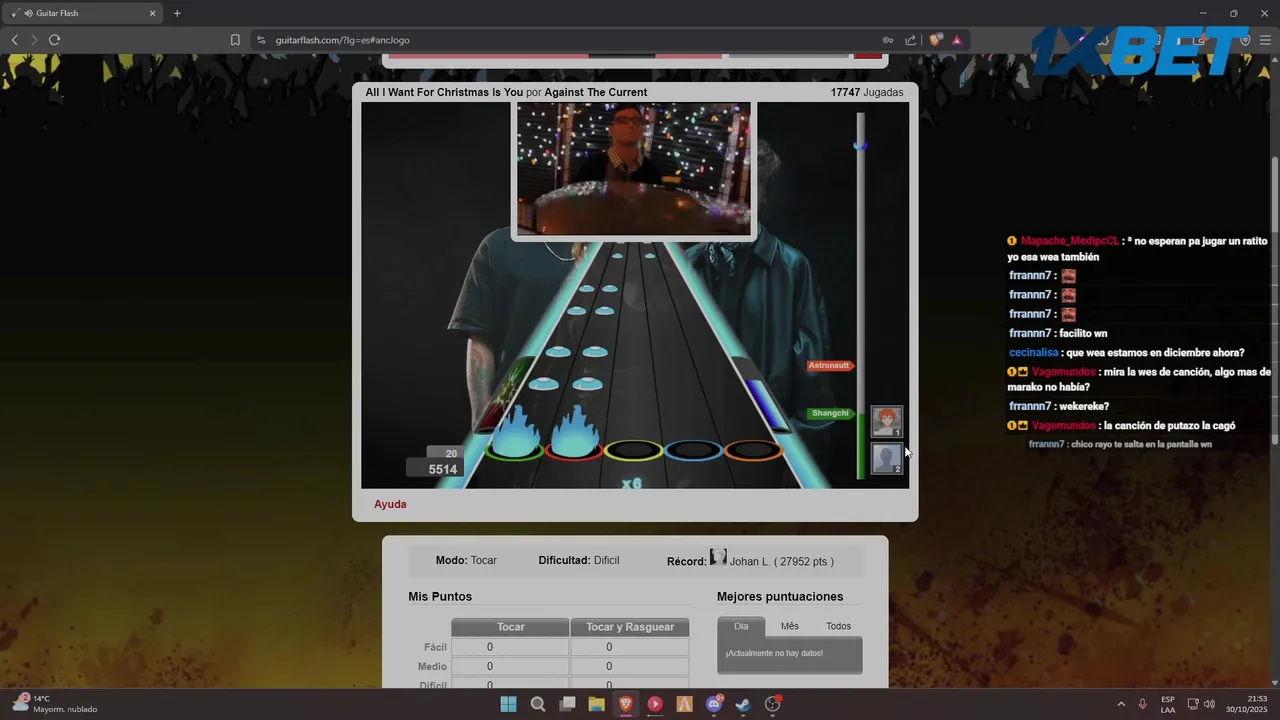The image size is (1280, 720).
Task: Show hidden system tray icons
Action: pos(1120,704)
